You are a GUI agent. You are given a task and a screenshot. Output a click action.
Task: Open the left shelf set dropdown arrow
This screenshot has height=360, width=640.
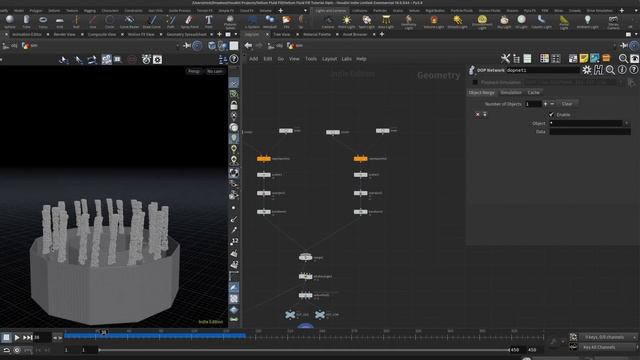pyautogui.click(x=305, y=11)
